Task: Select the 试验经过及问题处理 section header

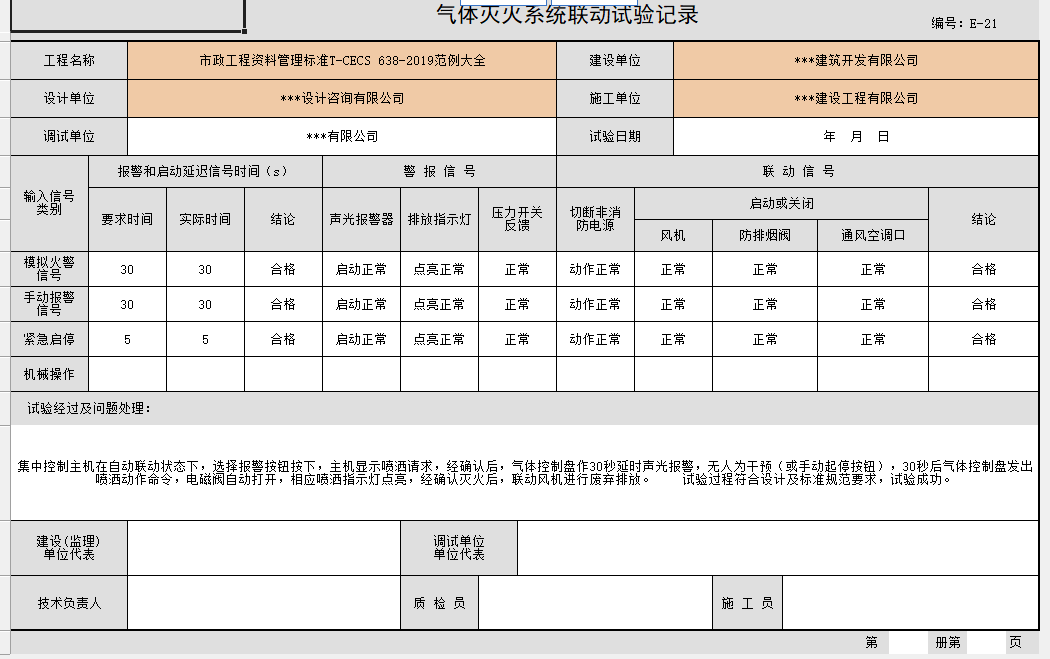Action: [90, 408]
